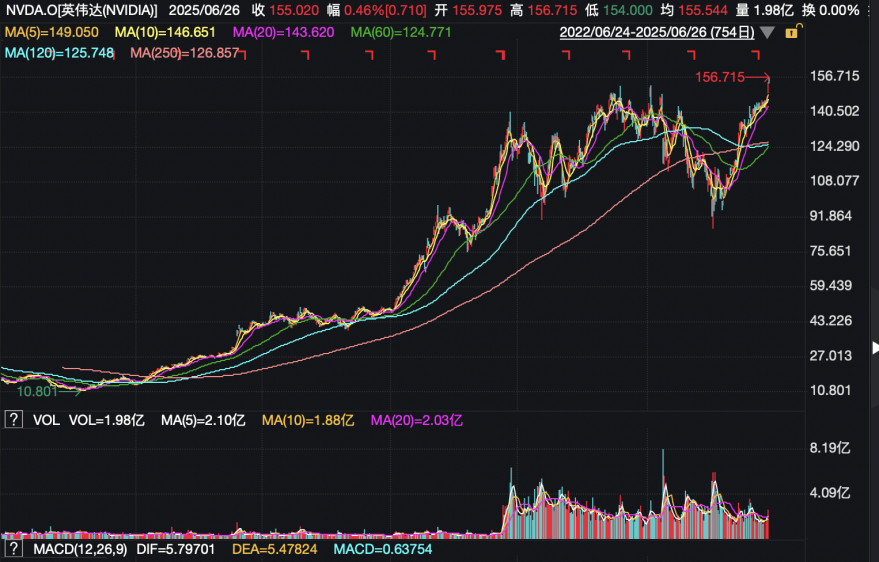Screen dimensions: 879x562
Task: Click the close price 收 155.020
Action: [x=285, y=10]
